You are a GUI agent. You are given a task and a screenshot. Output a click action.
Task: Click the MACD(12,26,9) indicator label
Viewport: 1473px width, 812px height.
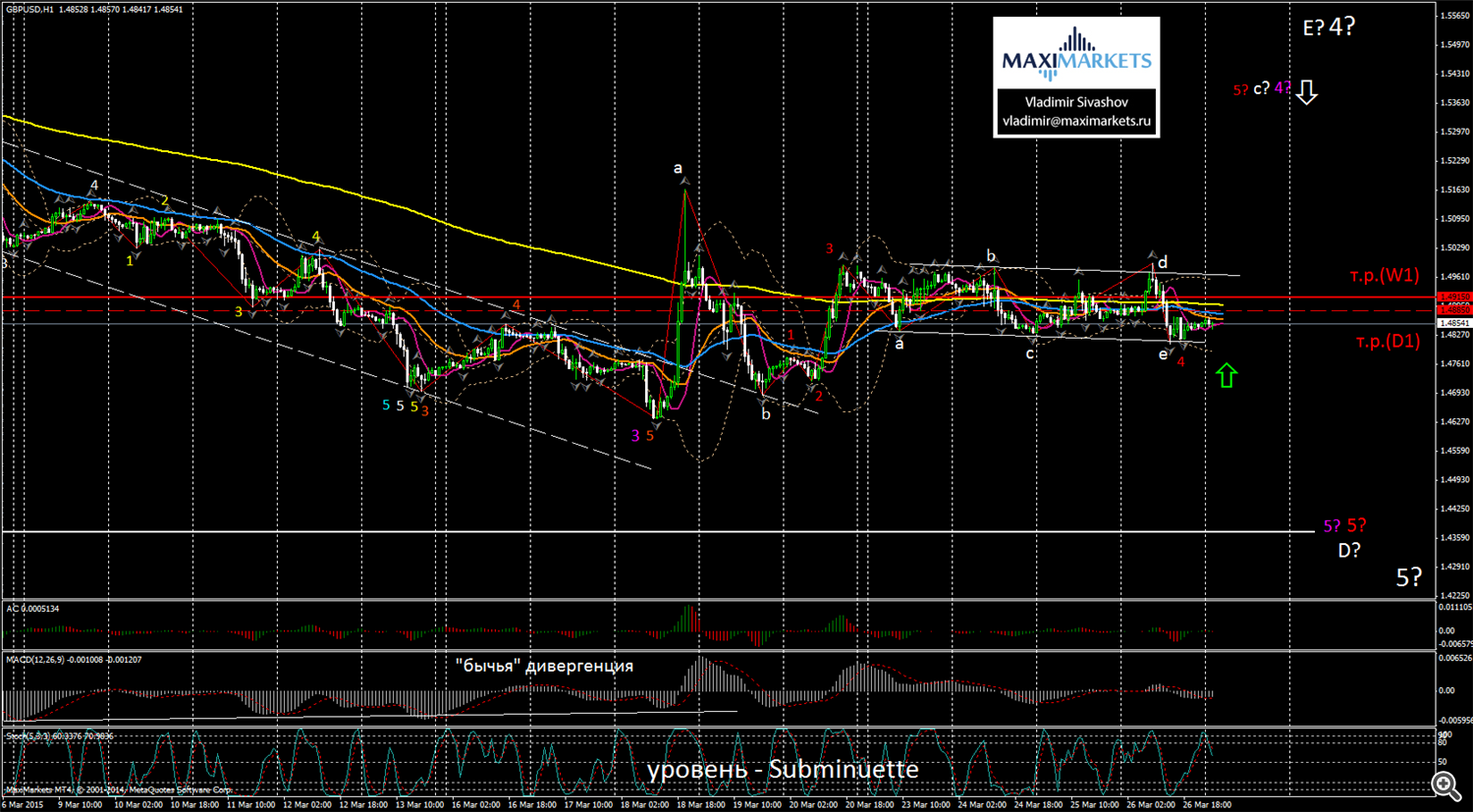(x=74, y=660)
